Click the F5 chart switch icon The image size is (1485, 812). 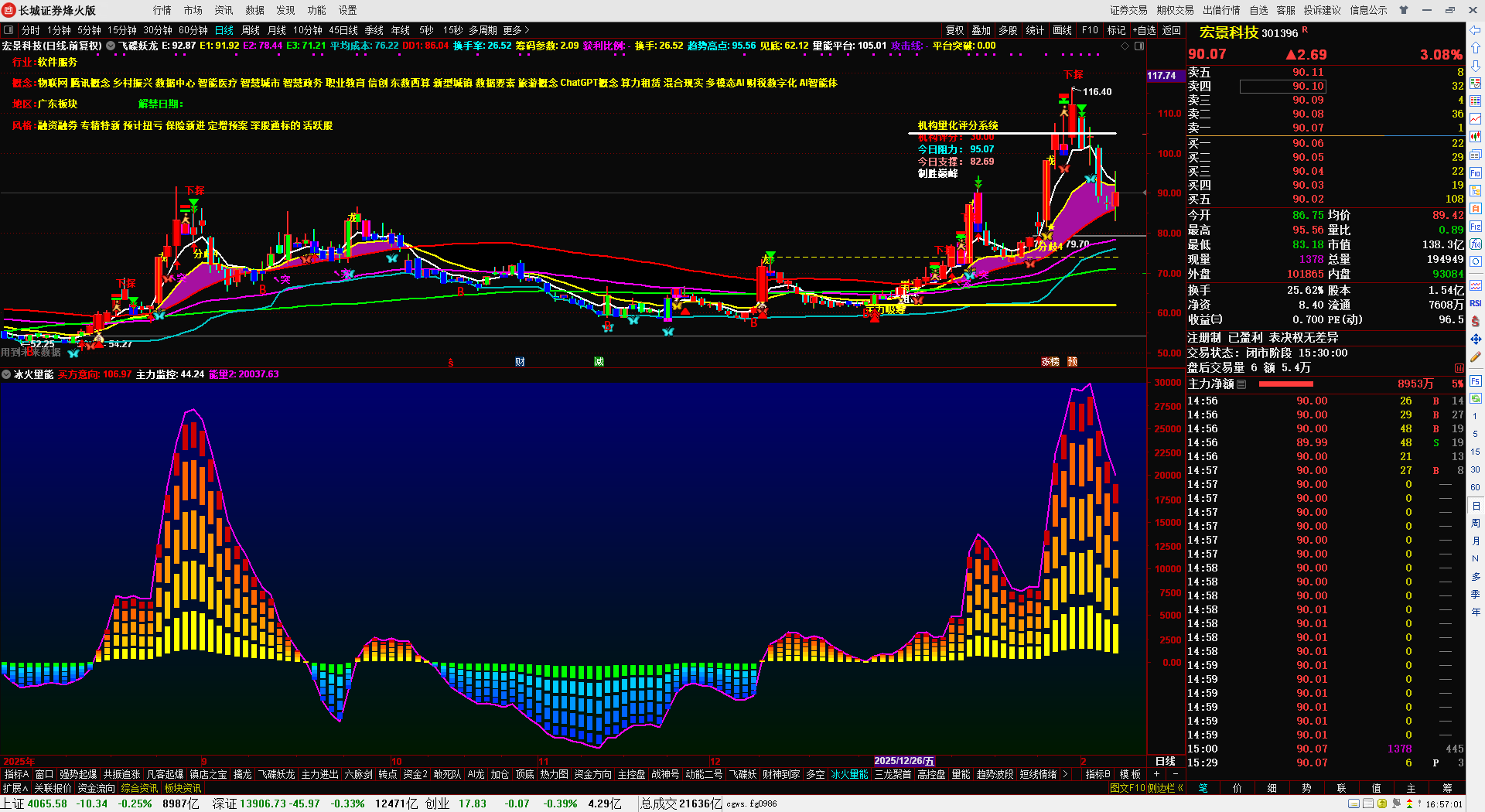click(1476, 381)
